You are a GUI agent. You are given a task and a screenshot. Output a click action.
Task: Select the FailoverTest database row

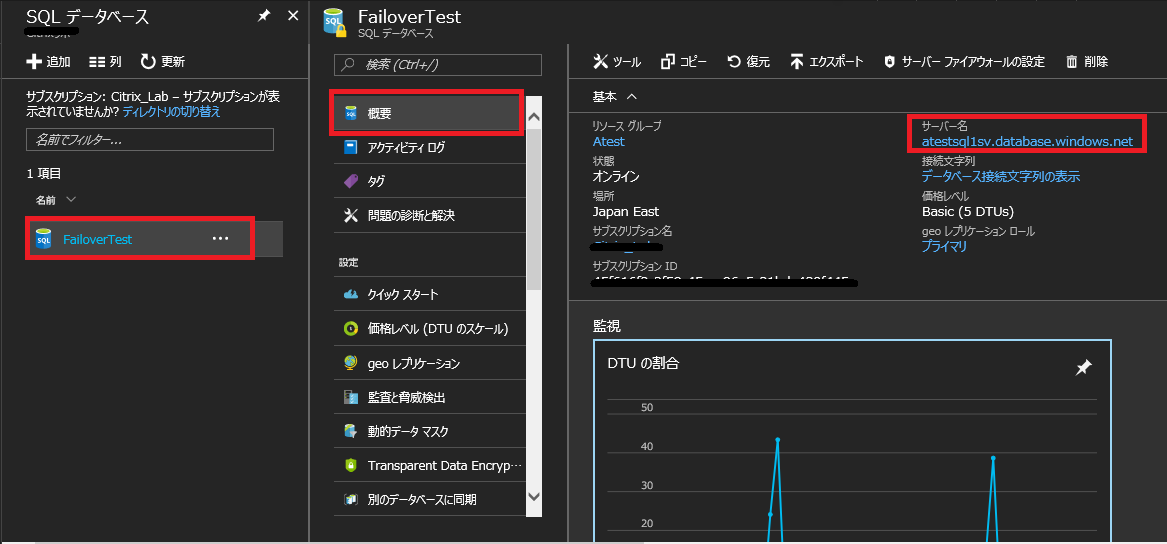[x=155, y=239]
